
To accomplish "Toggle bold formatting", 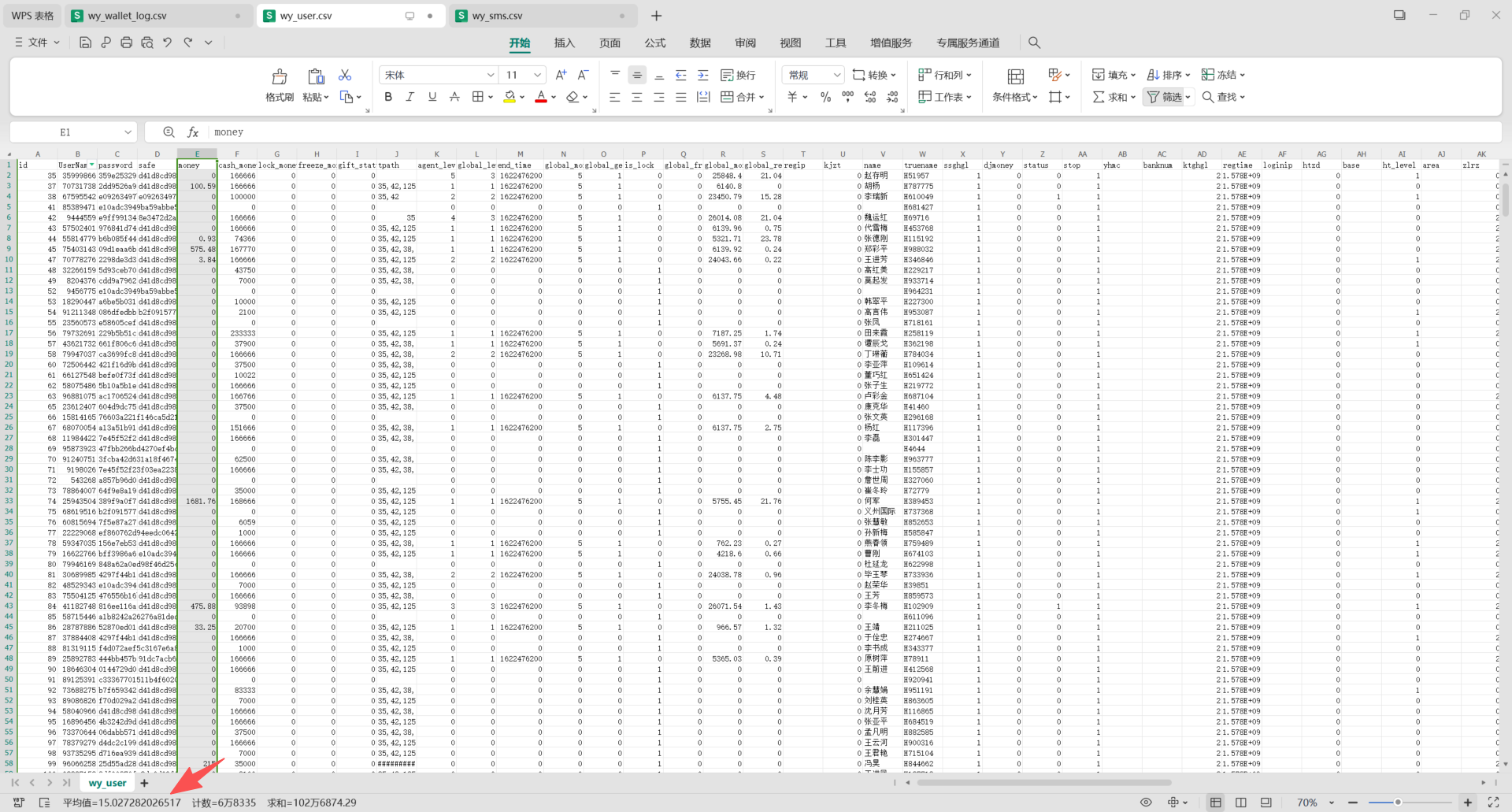I will click(388, 97).
